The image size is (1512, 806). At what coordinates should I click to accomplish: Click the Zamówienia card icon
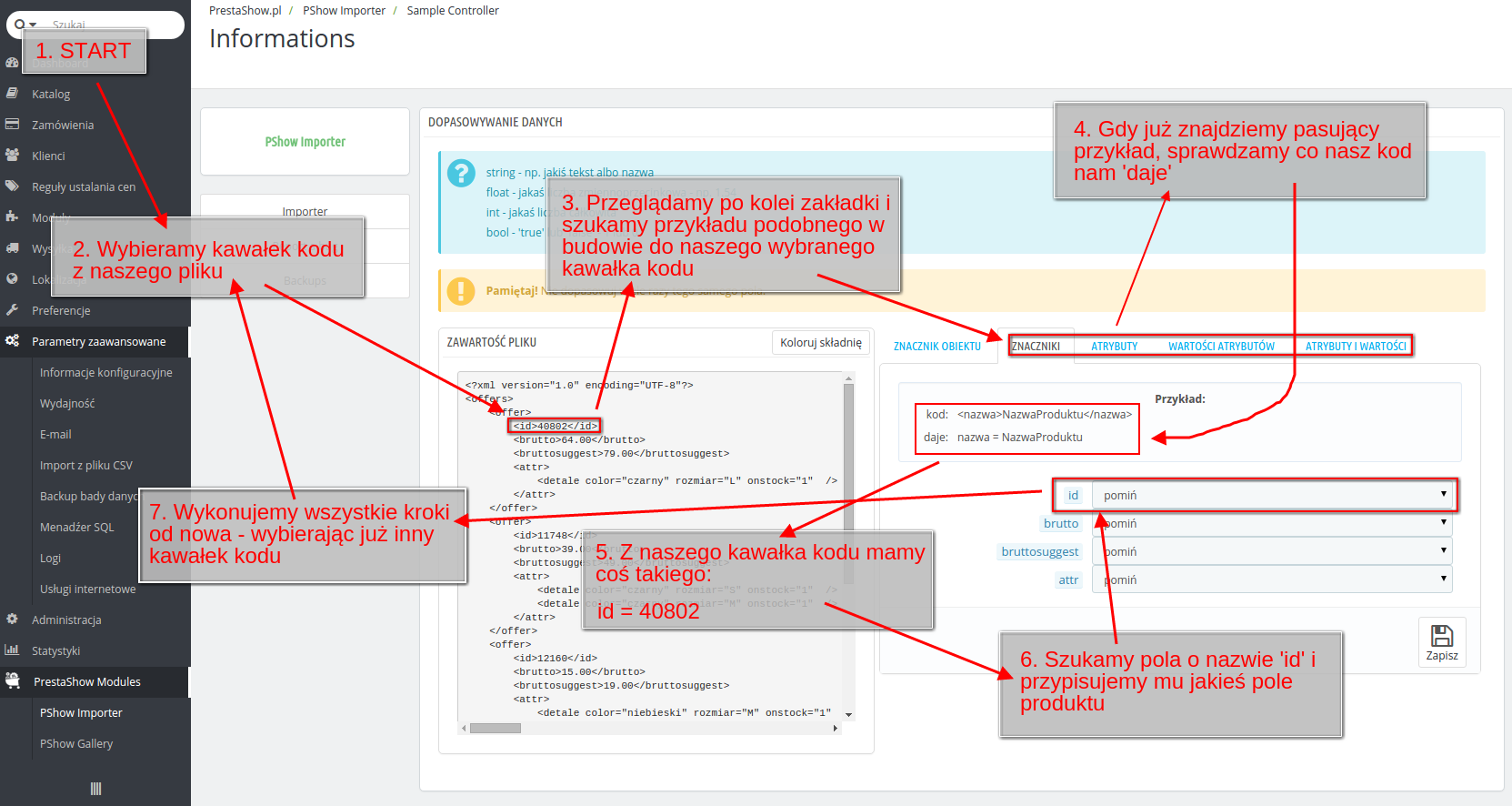point(12,125)
